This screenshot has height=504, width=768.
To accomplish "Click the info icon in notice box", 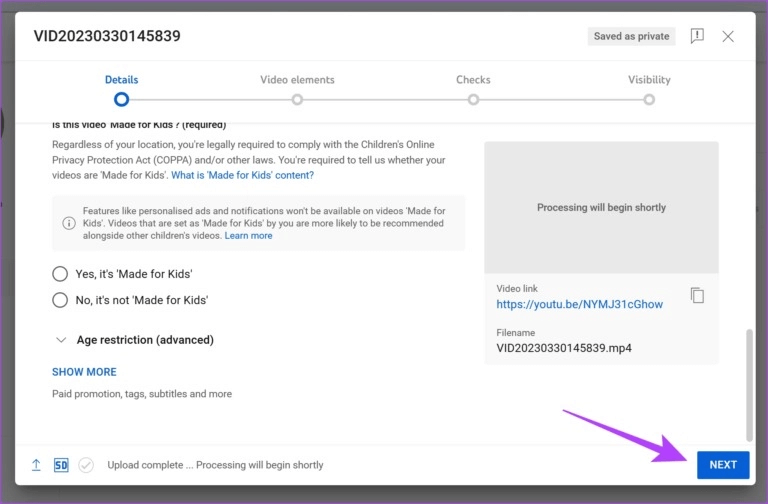I will coord(69,223).
